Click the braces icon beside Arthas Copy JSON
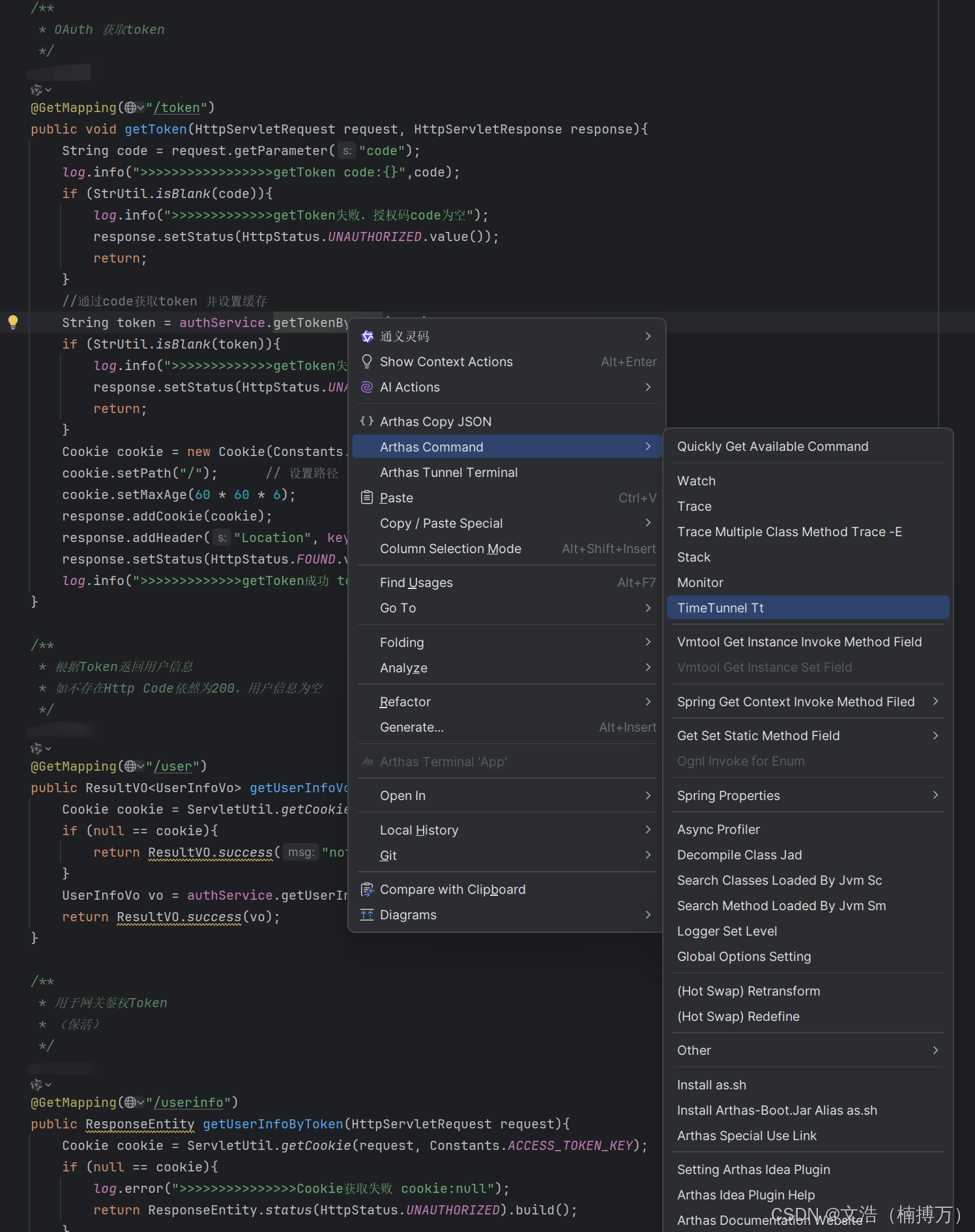 (x=367, y=422)
